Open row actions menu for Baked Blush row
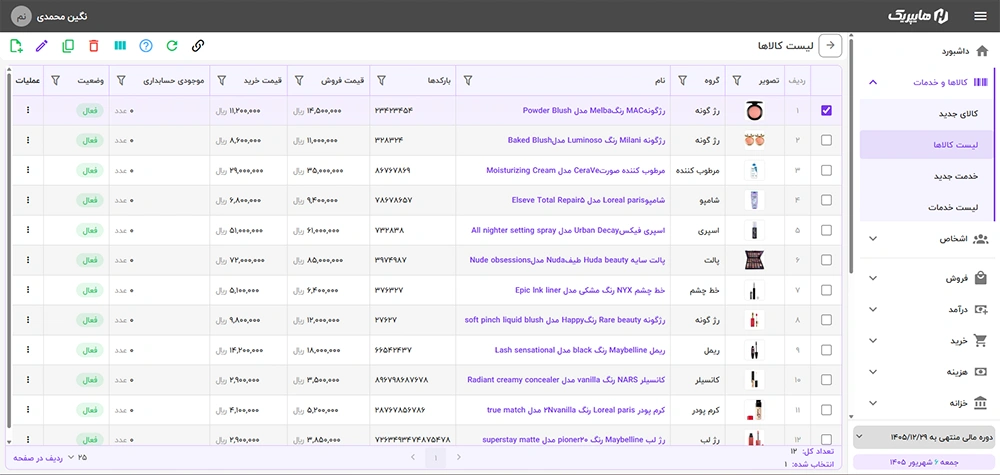The image size is (1000, 475). coord(27,140)
